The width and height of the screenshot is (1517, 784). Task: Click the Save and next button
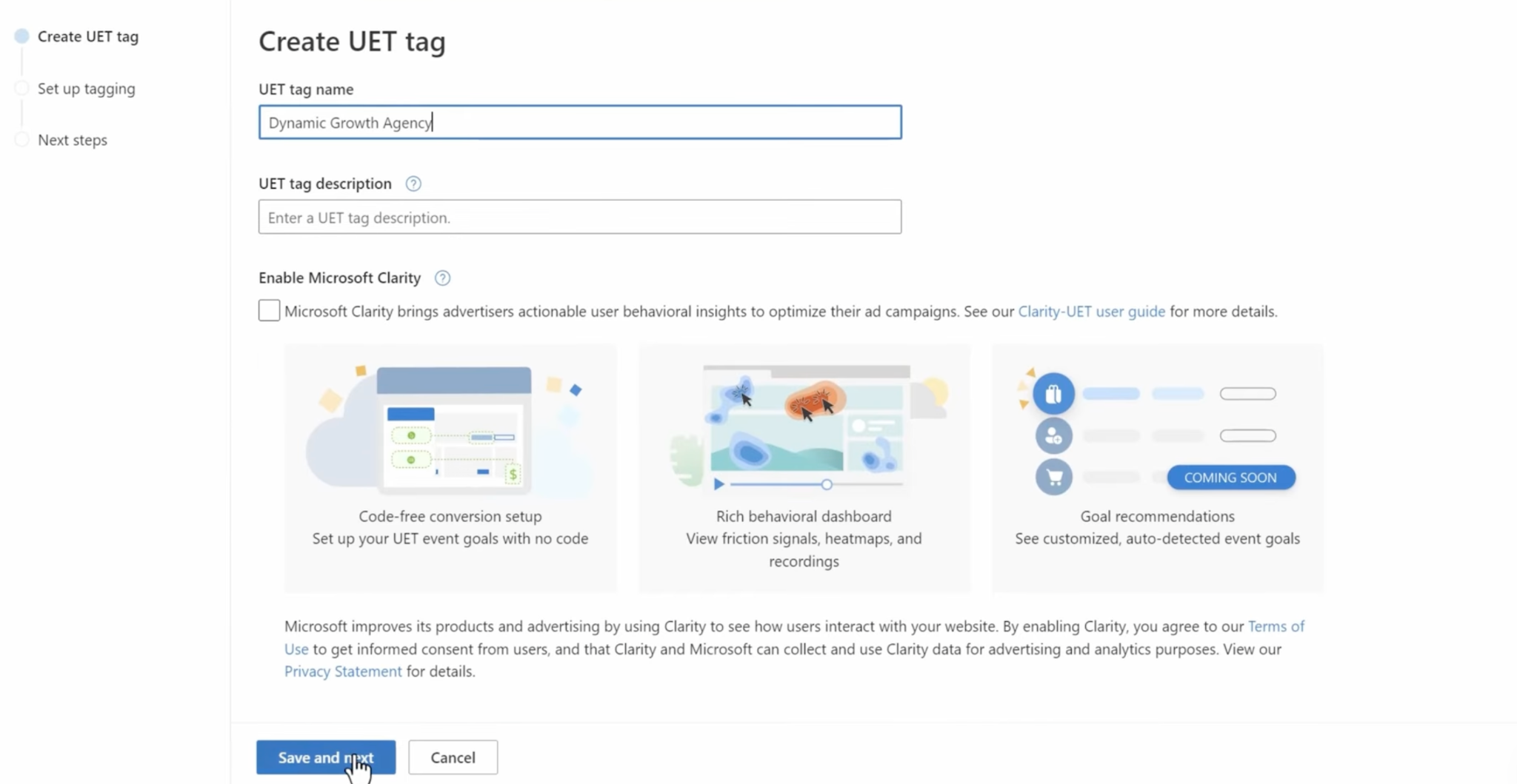326,757
